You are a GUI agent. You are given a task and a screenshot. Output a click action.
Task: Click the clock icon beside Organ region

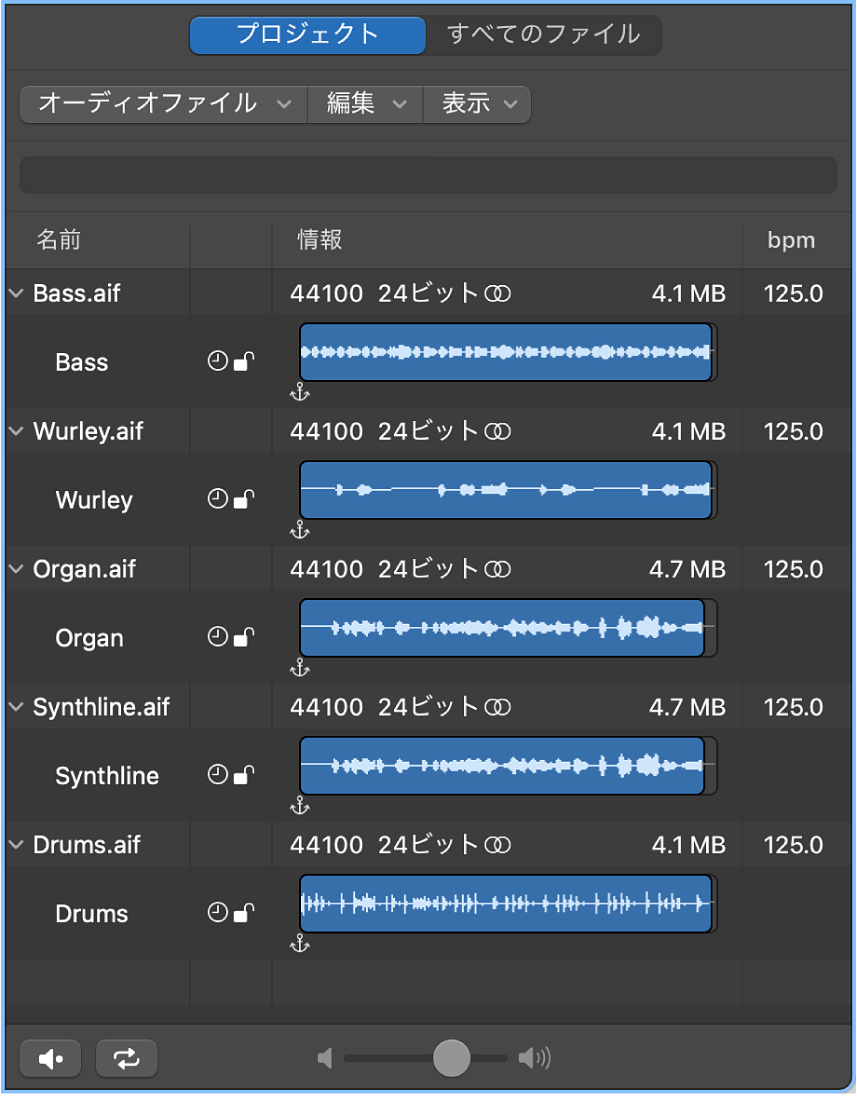(x=217, y=637)
